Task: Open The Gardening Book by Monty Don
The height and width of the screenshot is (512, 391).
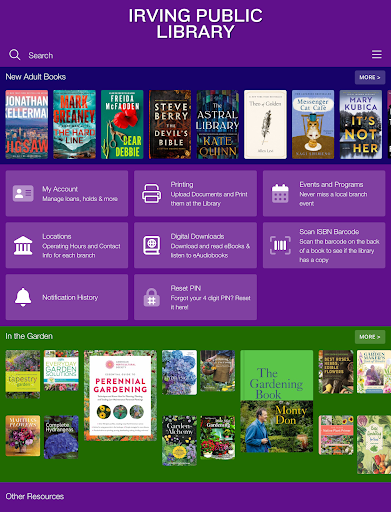Action: pyautogui.click(x=277, y=401)
